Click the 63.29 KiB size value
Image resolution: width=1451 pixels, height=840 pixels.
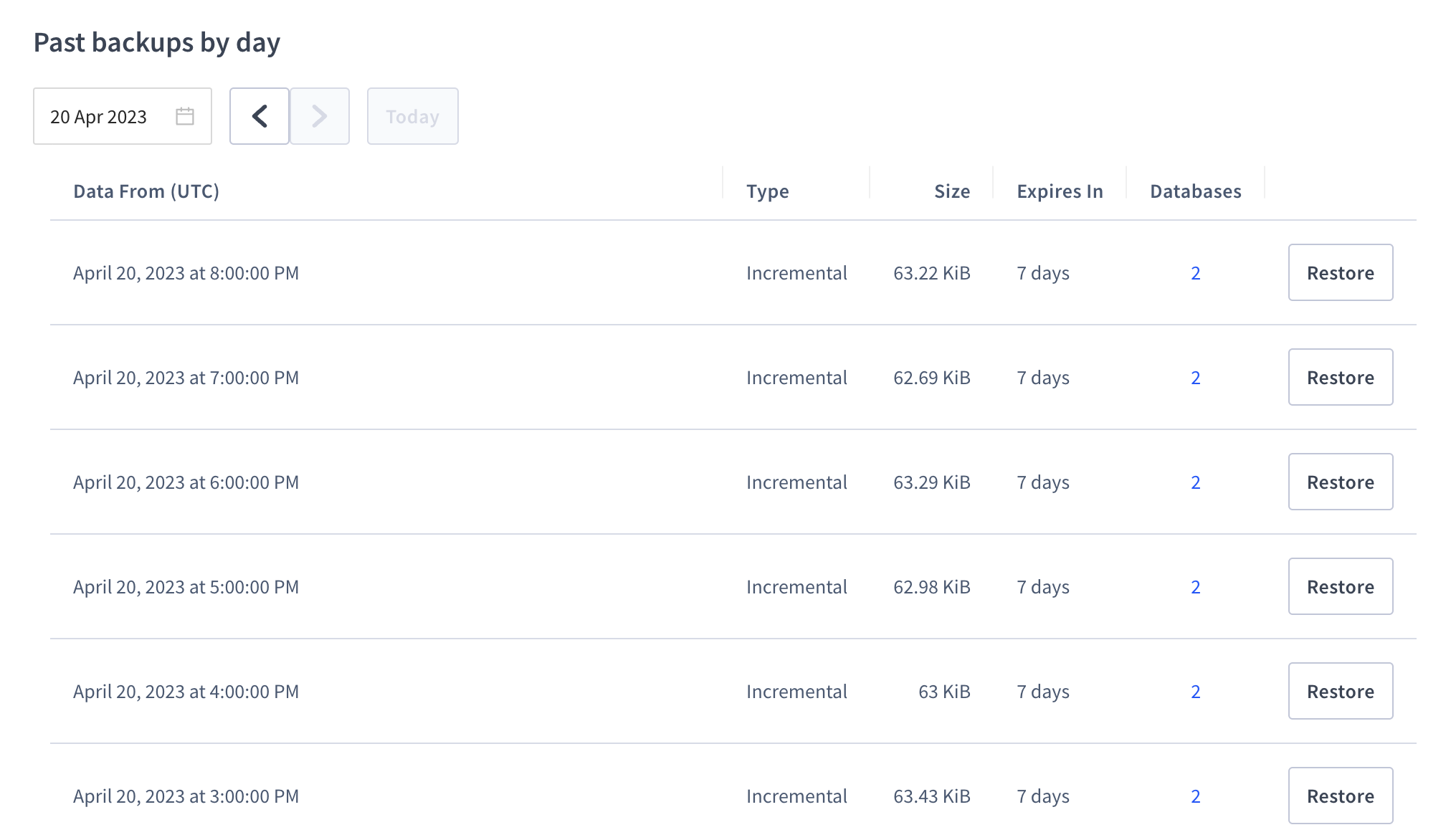932,482
